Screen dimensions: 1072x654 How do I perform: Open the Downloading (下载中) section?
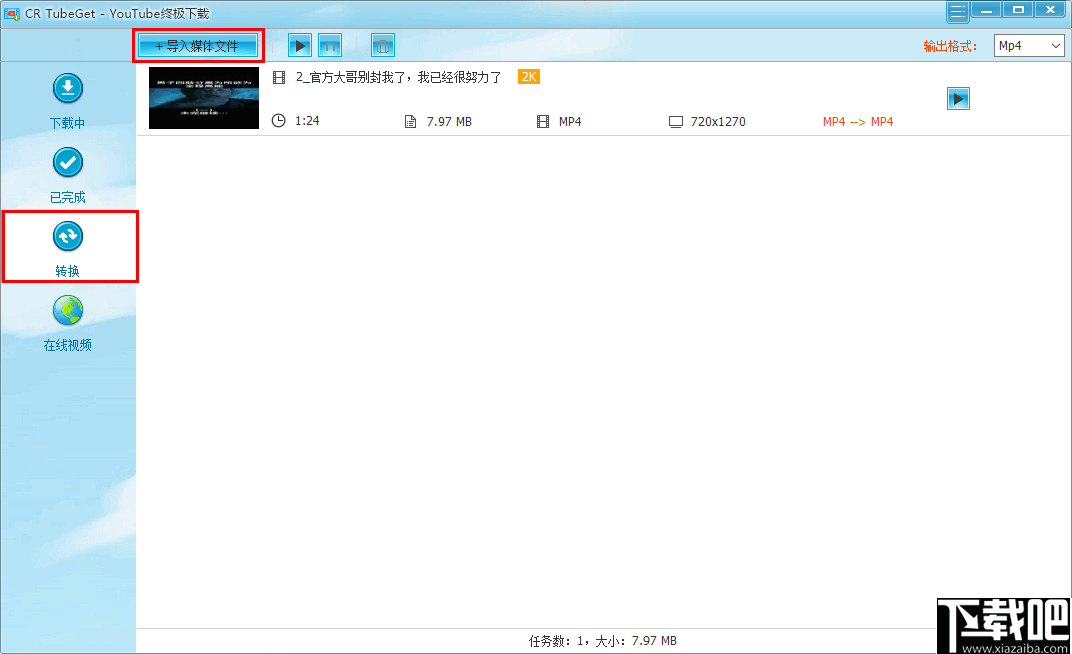[x=68, y=101]
